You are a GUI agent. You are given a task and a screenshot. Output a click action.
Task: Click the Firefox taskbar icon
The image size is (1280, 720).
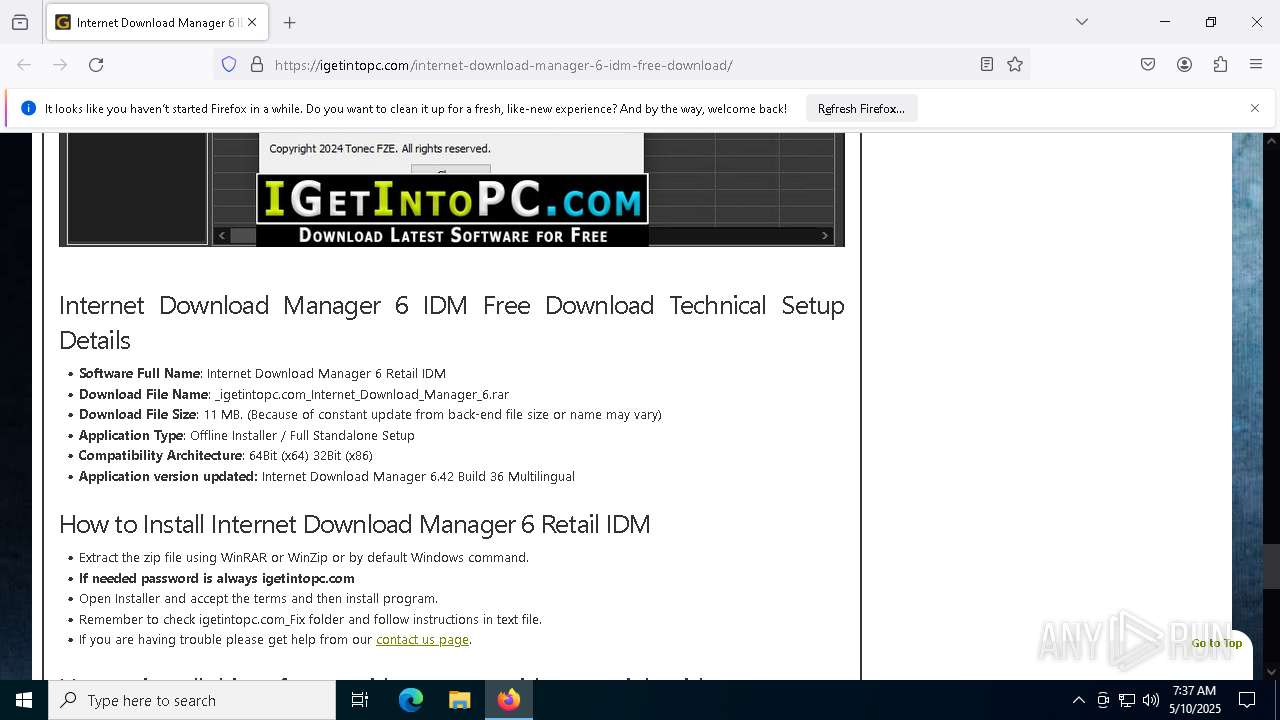[509, 700]
